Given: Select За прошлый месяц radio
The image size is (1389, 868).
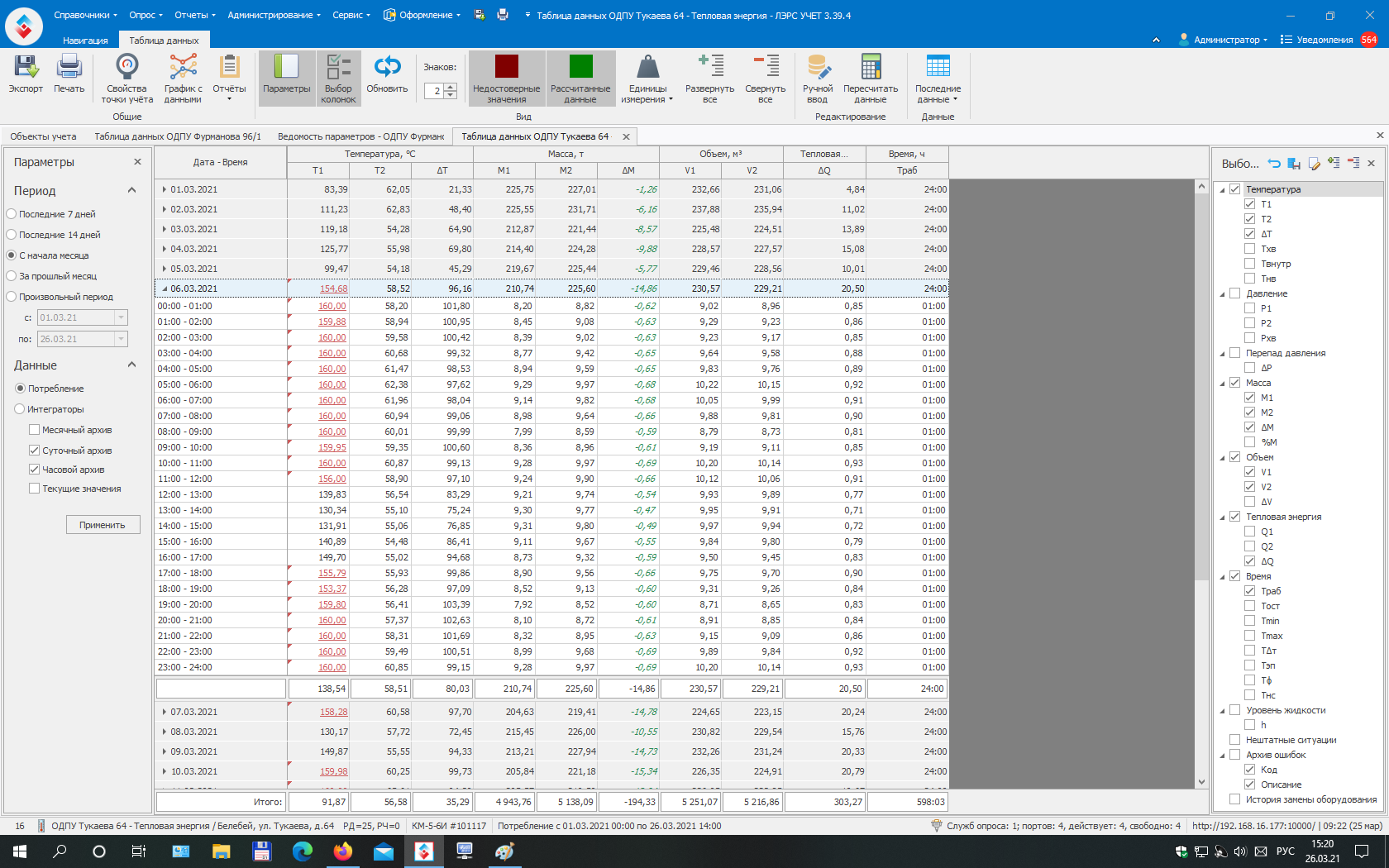Looking at the screenshot, I should click(12, 276).
